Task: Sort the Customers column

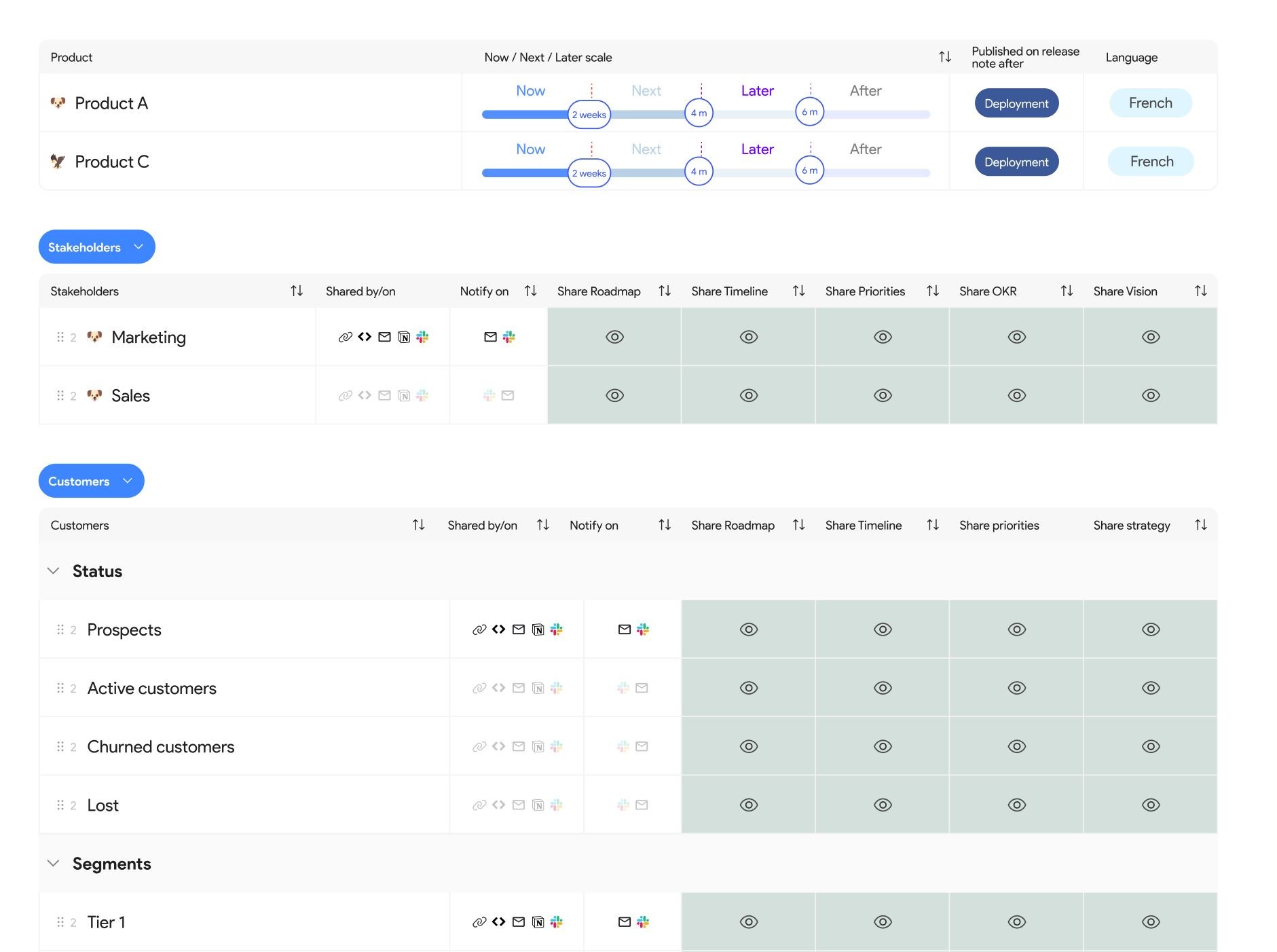Action: (x=418, y=525)
